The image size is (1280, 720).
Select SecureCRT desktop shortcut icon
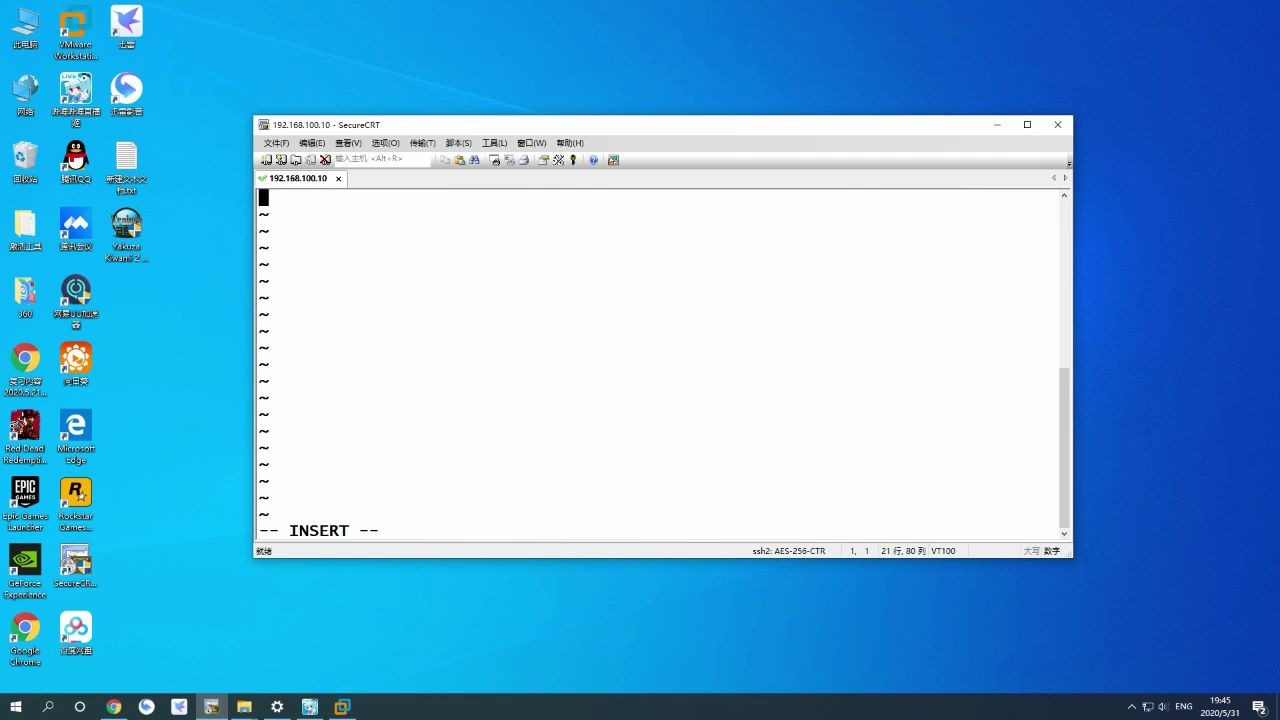tap(75, 566)
